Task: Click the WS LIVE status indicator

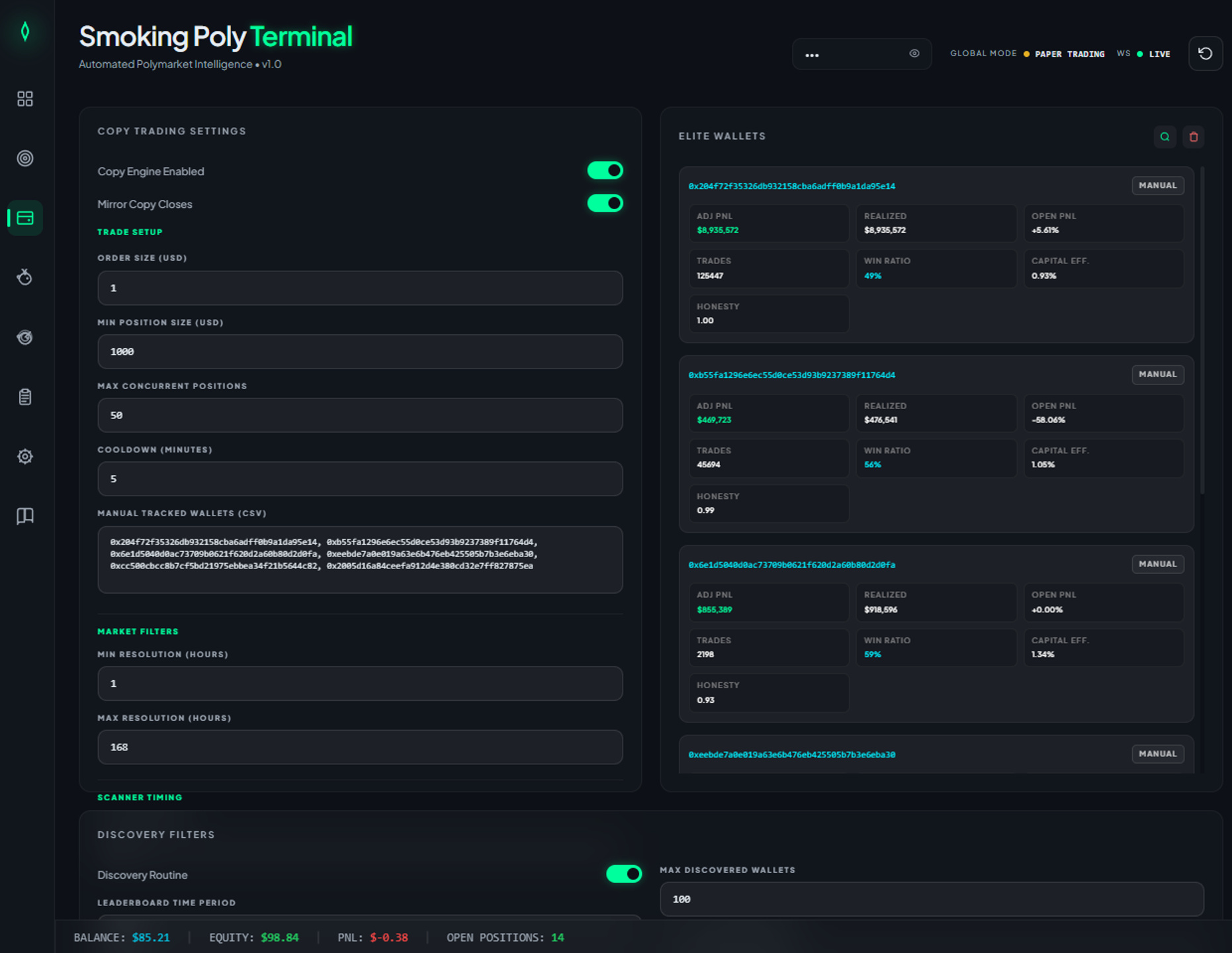Action: [x=1143, y=54]
